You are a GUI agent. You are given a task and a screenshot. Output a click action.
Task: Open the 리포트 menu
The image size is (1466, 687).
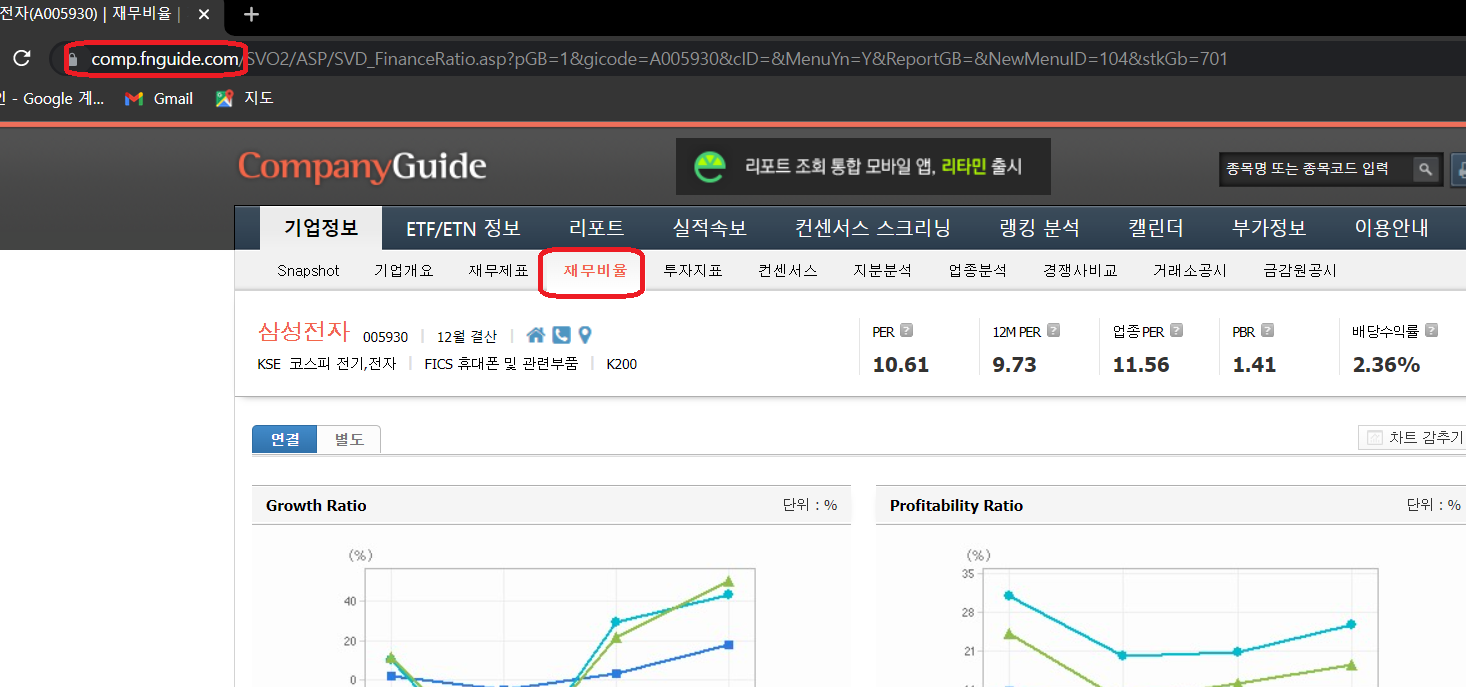point(596,228)
